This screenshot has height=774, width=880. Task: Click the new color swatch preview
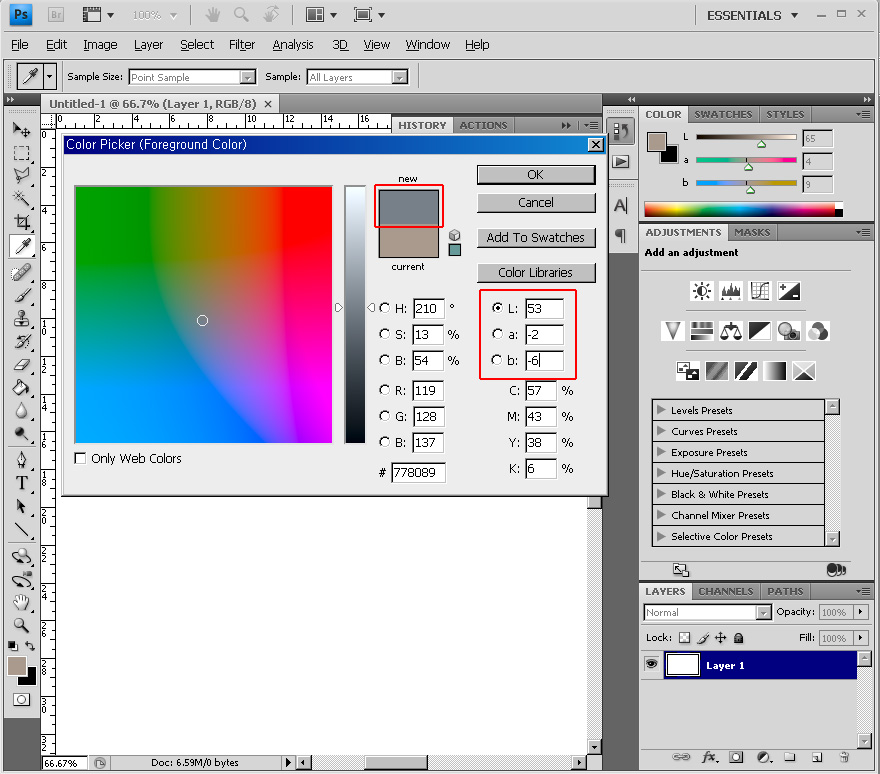coord(407,208)
